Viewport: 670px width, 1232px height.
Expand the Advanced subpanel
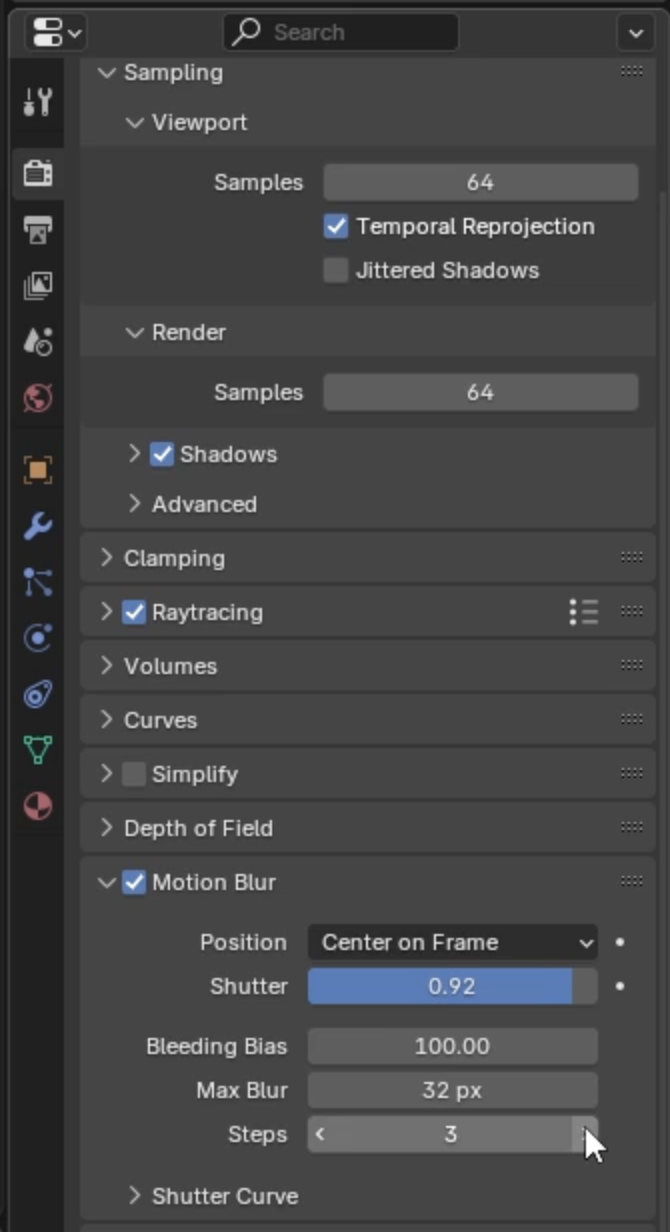134,504
